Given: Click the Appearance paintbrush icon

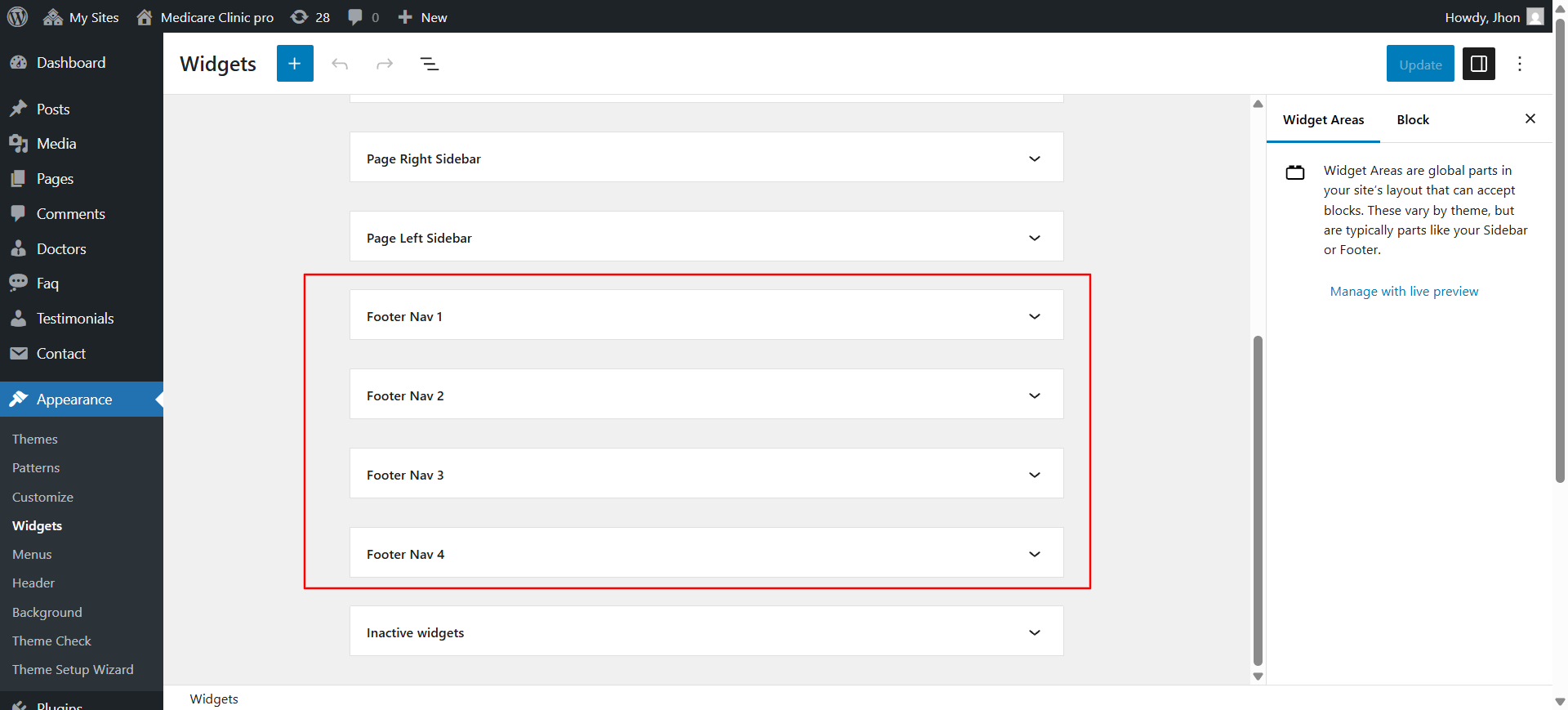Looking at the screenshot, I should pyautogui.click(x=18, y=399).
